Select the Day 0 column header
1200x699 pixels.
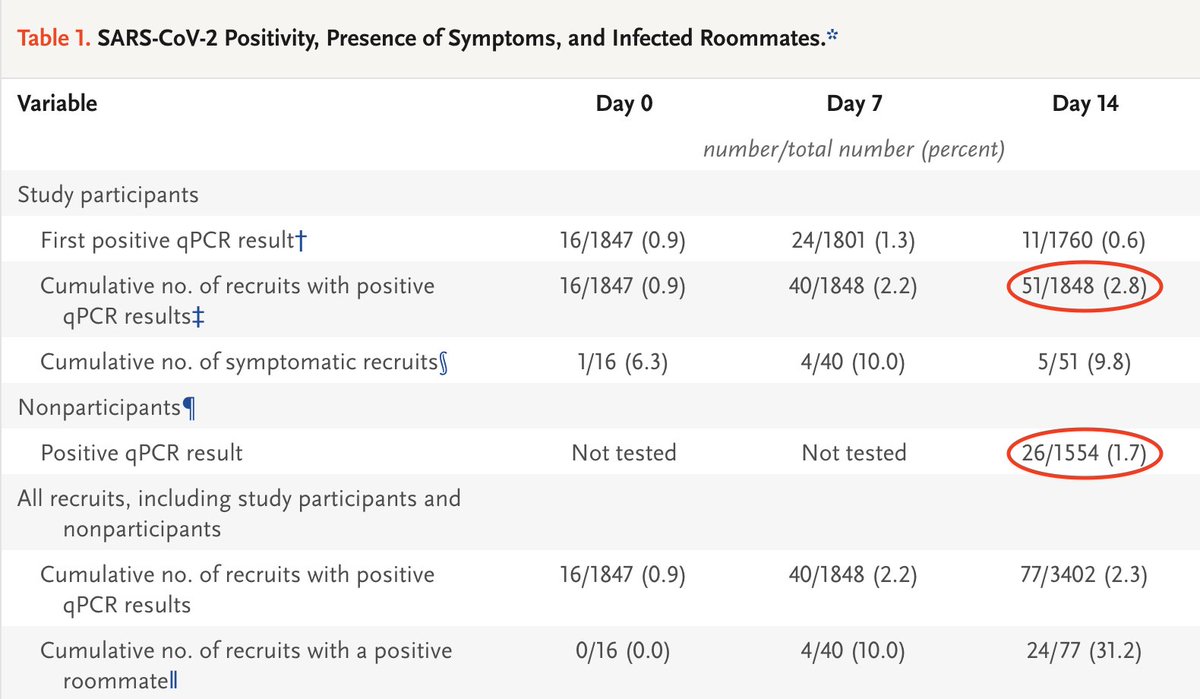624,104
